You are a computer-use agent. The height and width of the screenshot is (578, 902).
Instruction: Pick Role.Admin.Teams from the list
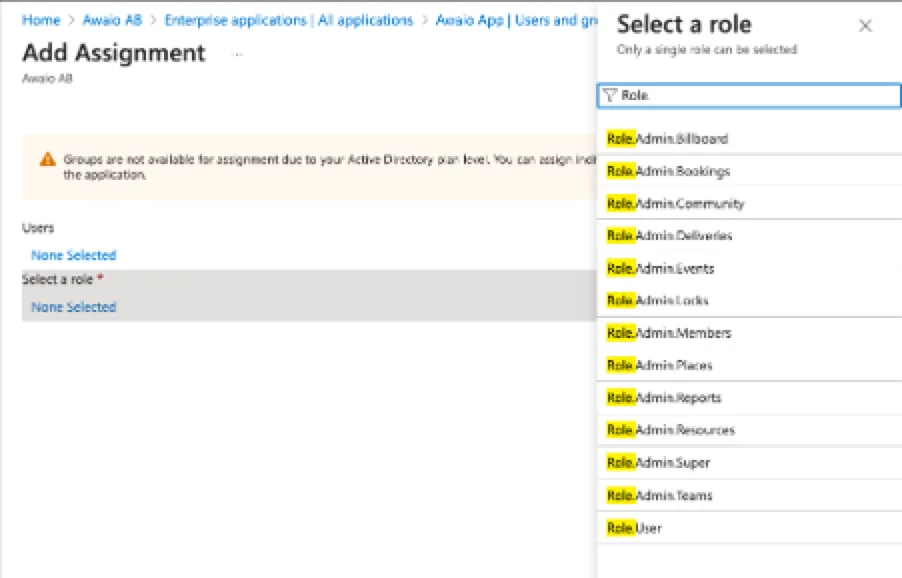pos(750,495)
